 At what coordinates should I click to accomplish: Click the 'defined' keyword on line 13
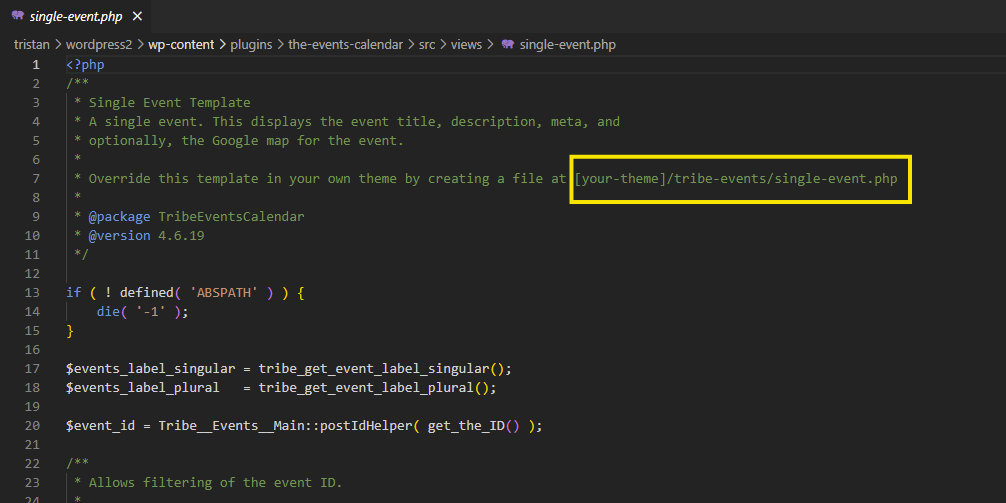click(x=146, y=293)
